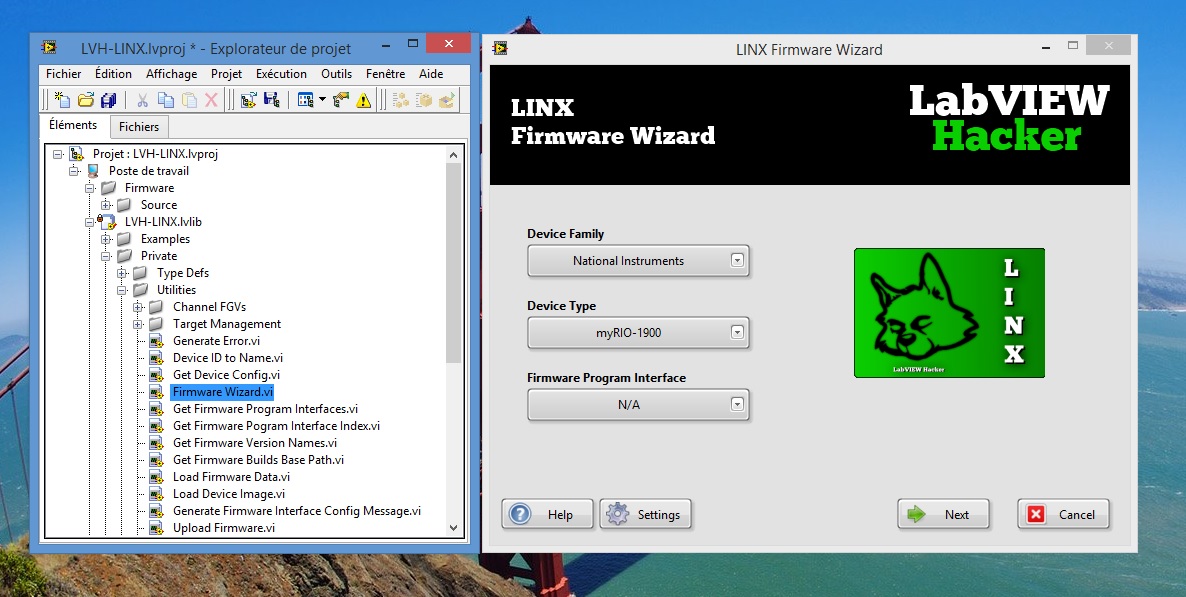The height and width of the screenshot is (597, 1186).
Task: Collapse the Projet : LVH-LINX.lvproj root node
Action: 58,154
